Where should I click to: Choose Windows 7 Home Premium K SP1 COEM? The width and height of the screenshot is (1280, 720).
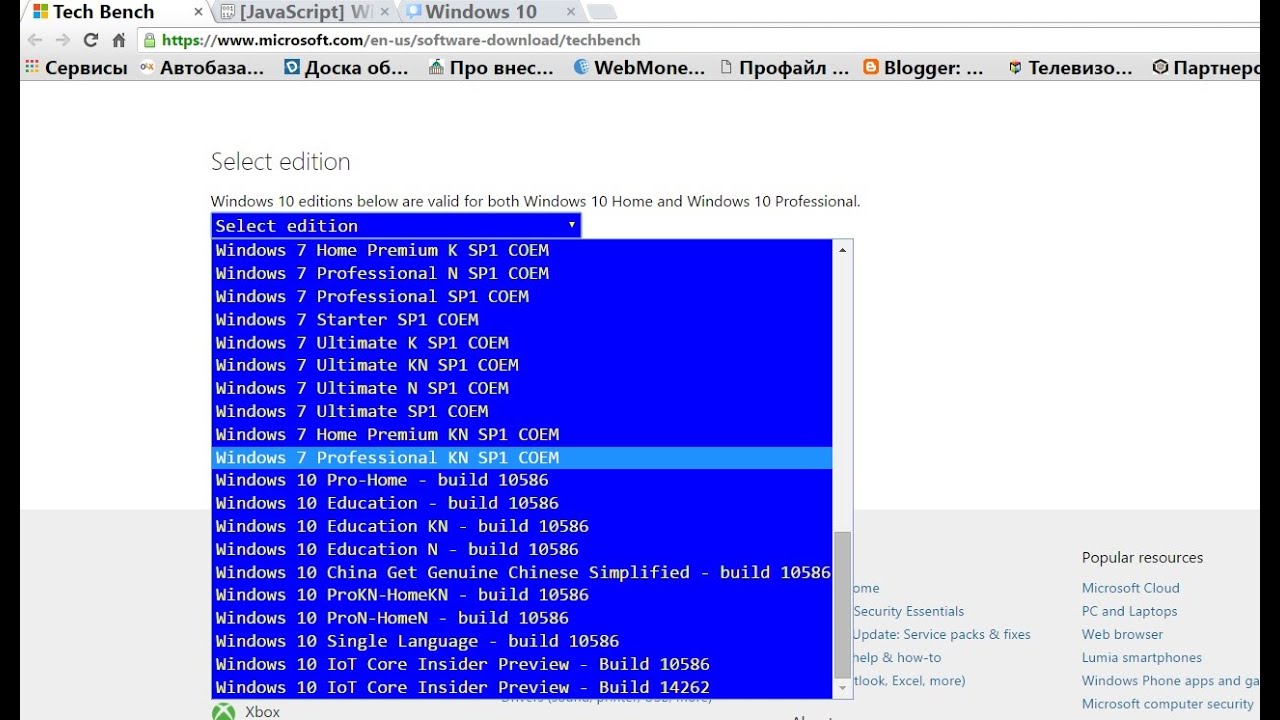click(x=522, y=250)
